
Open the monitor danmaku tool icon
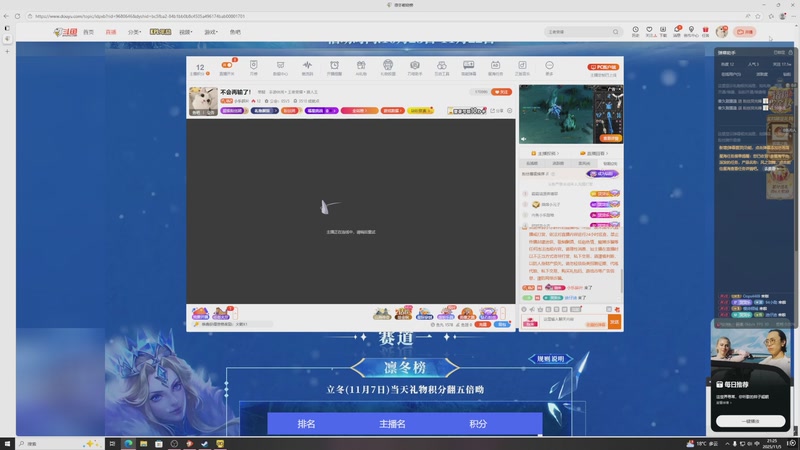point(468,65)
